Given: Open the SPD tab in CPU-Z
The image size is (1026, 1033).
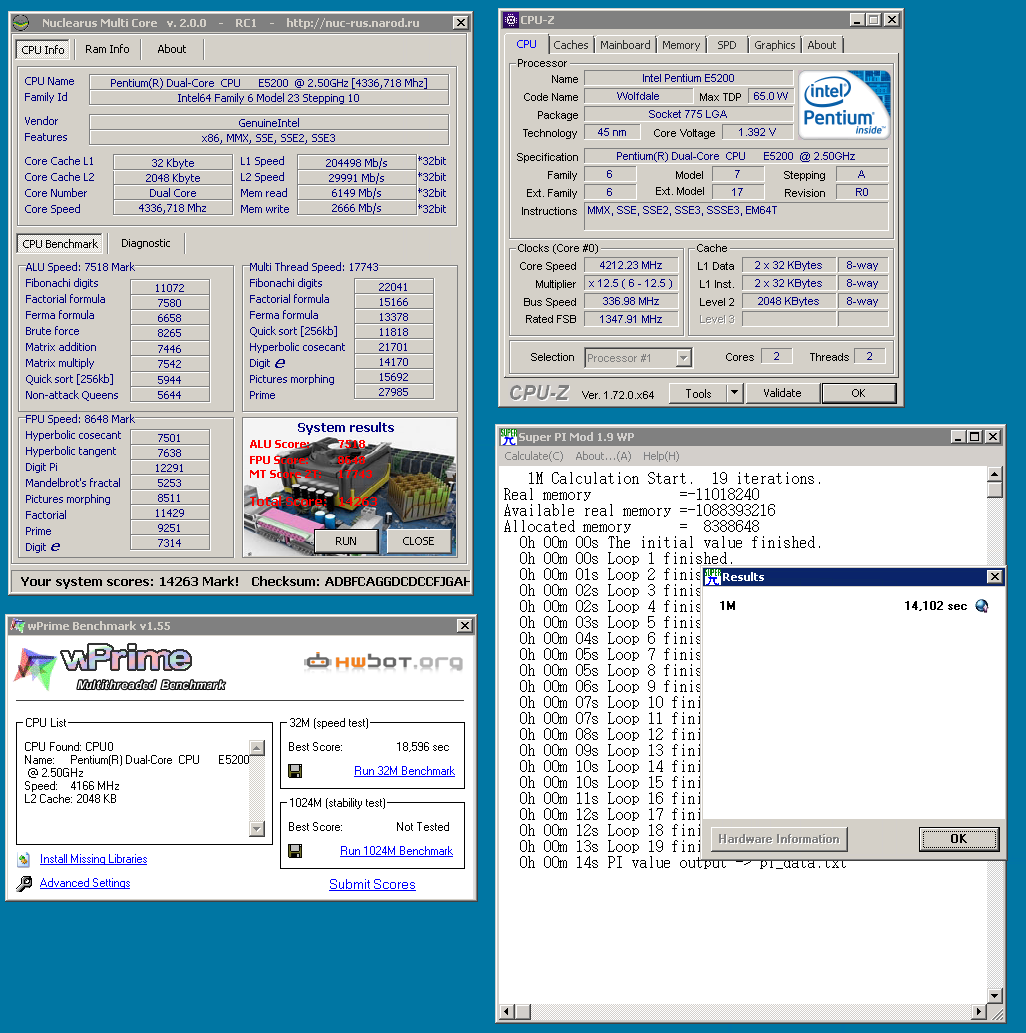Looking at the screenshot, I should (x=726, y=45).
